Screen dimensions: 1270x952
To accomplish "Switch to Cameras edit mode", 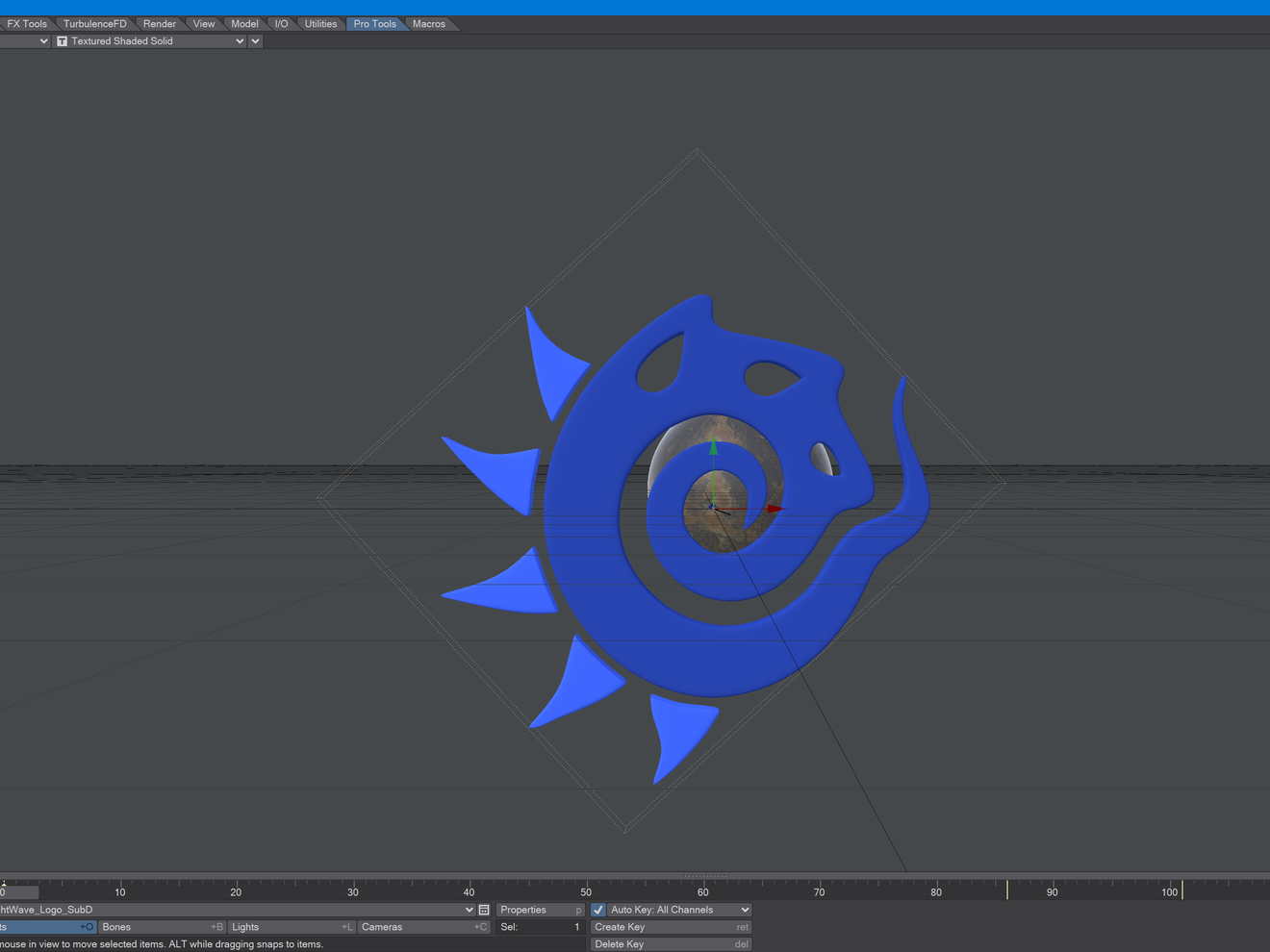I will point(424,927).
